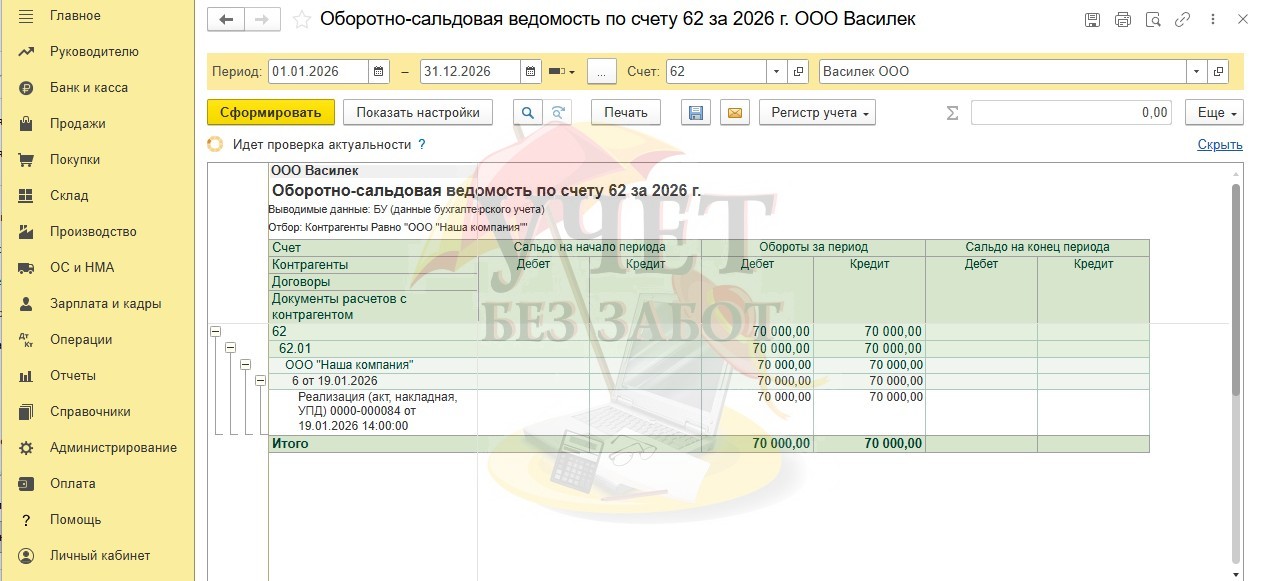This screenshot has width=1263, height=581.
Task: Click the report vertical scrollbar
Action: click(x=1236, y=290)
